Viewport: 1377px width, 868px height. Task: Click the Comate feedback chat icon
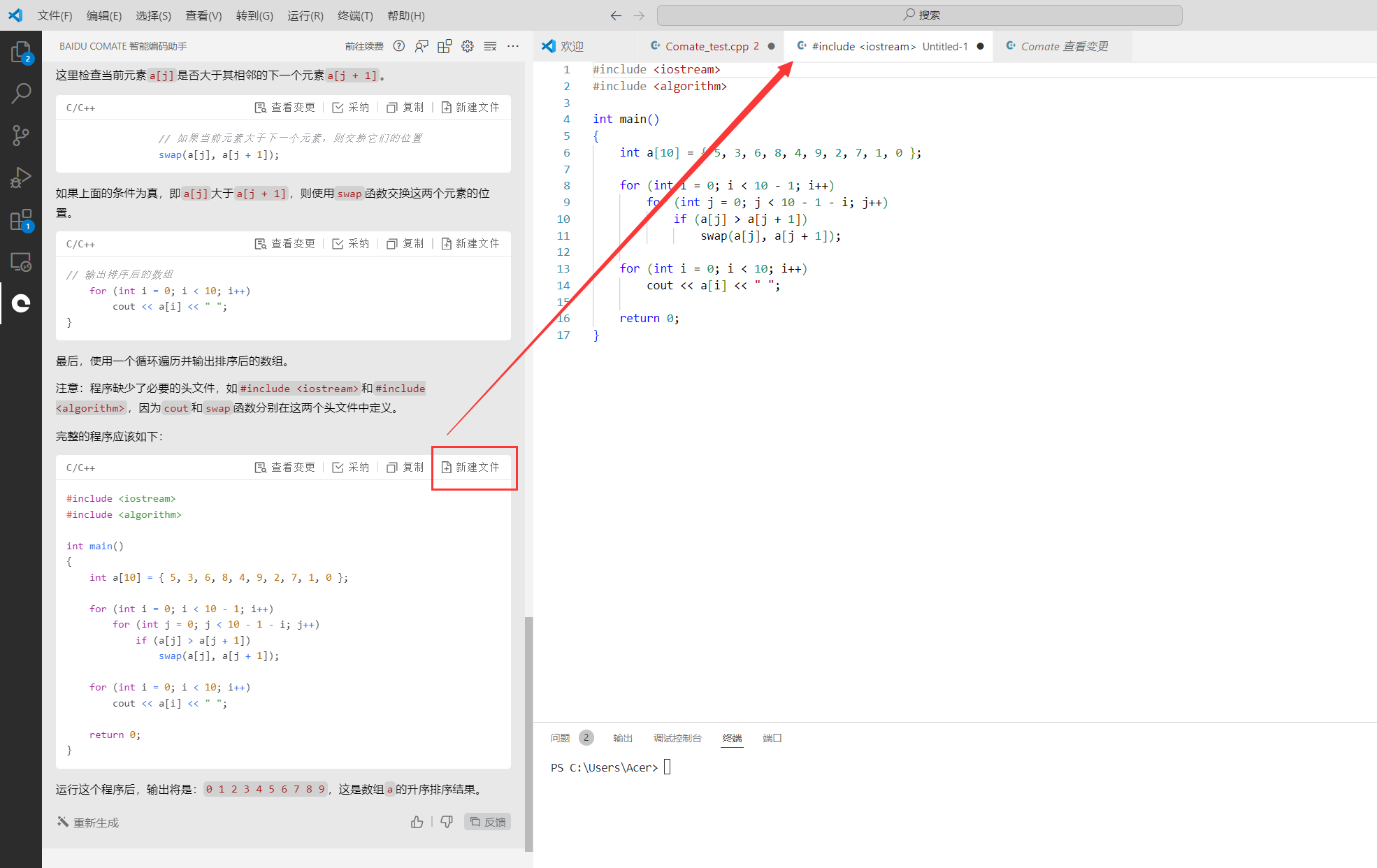tap(421, 46)
